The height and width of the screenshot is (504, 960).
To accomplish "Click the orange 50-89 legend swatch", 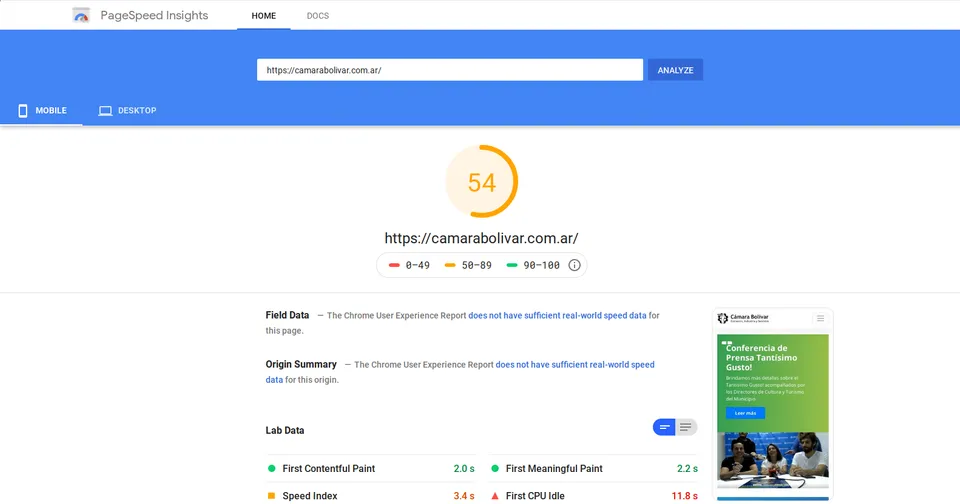I will 450,265.
